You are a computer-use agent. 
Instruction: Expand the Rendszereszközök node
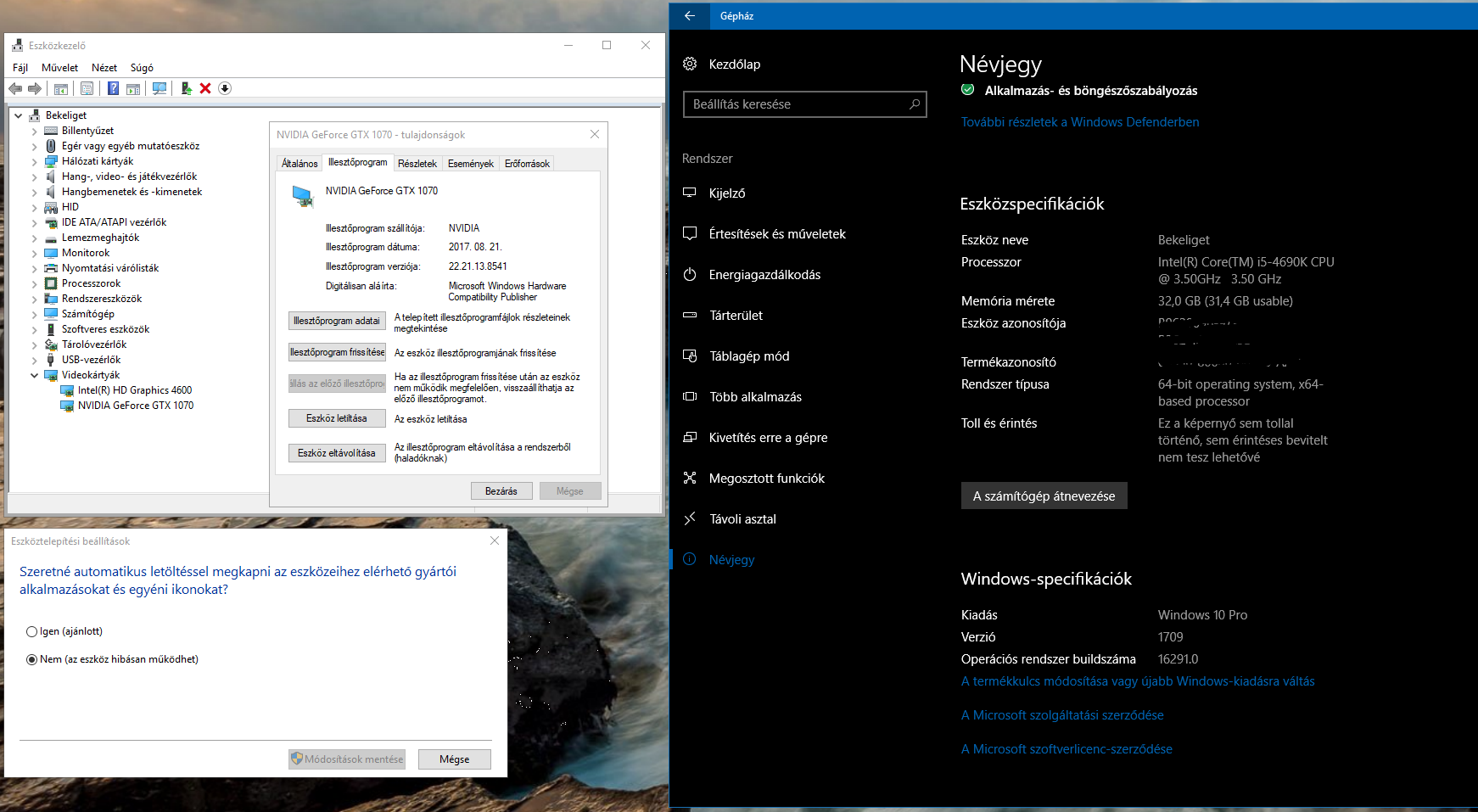pyautogui.click(x=34, y=299)
